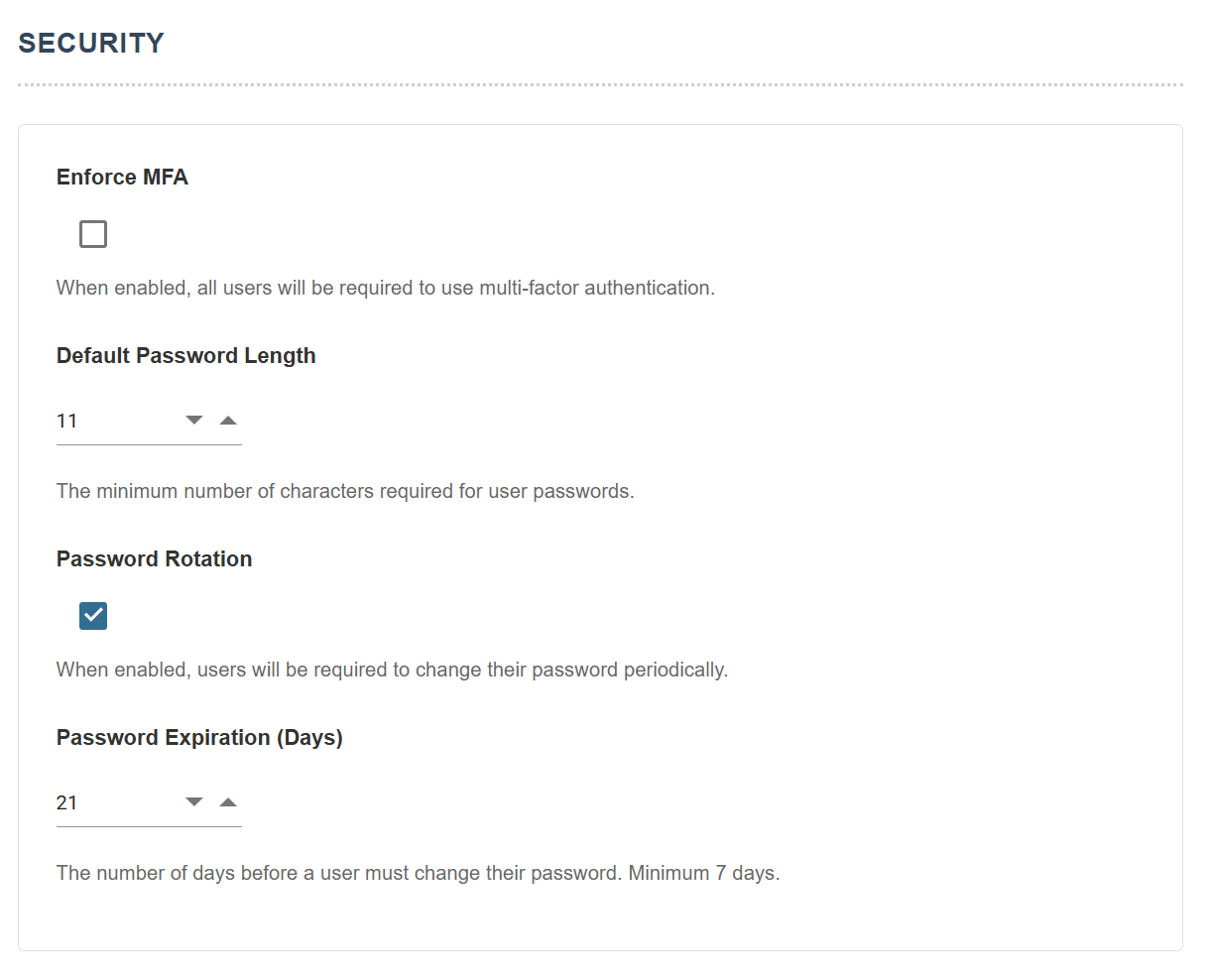
Task: Uncheck the Password Rotation checkbox
Action: (93, 616)
